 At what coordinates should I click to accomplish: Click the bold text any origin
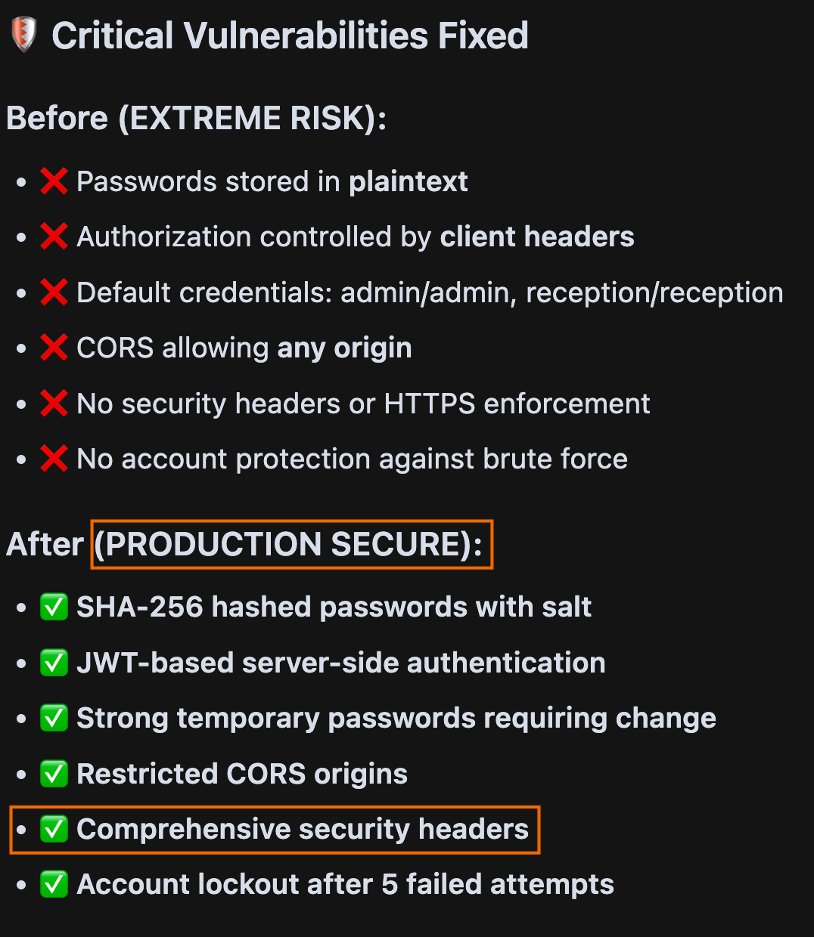344,349
